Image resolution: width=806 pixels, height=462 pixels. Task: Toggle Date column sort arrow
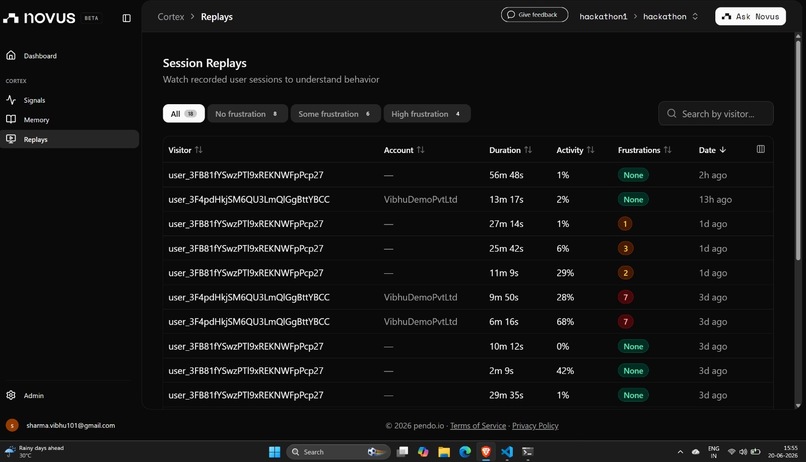pos(723,150)
